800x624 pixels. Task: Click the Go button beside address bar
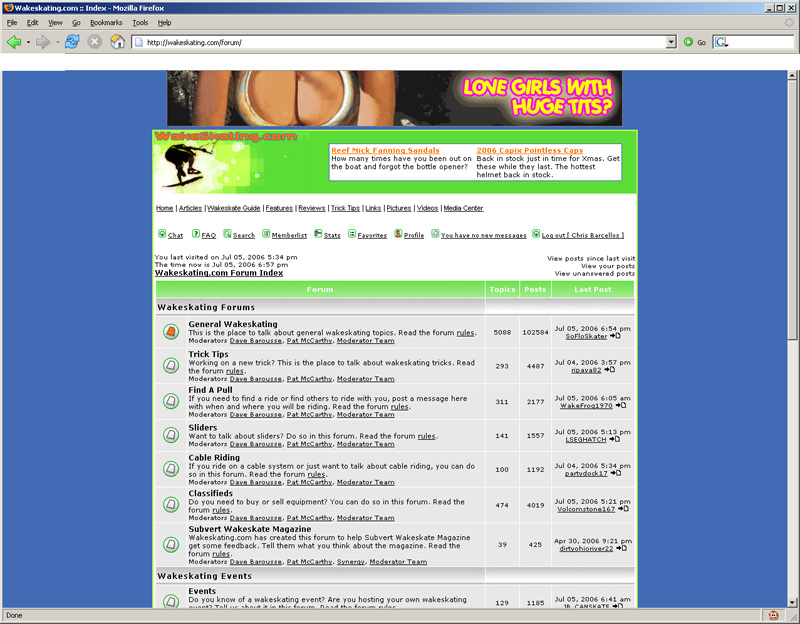point(694,42)
